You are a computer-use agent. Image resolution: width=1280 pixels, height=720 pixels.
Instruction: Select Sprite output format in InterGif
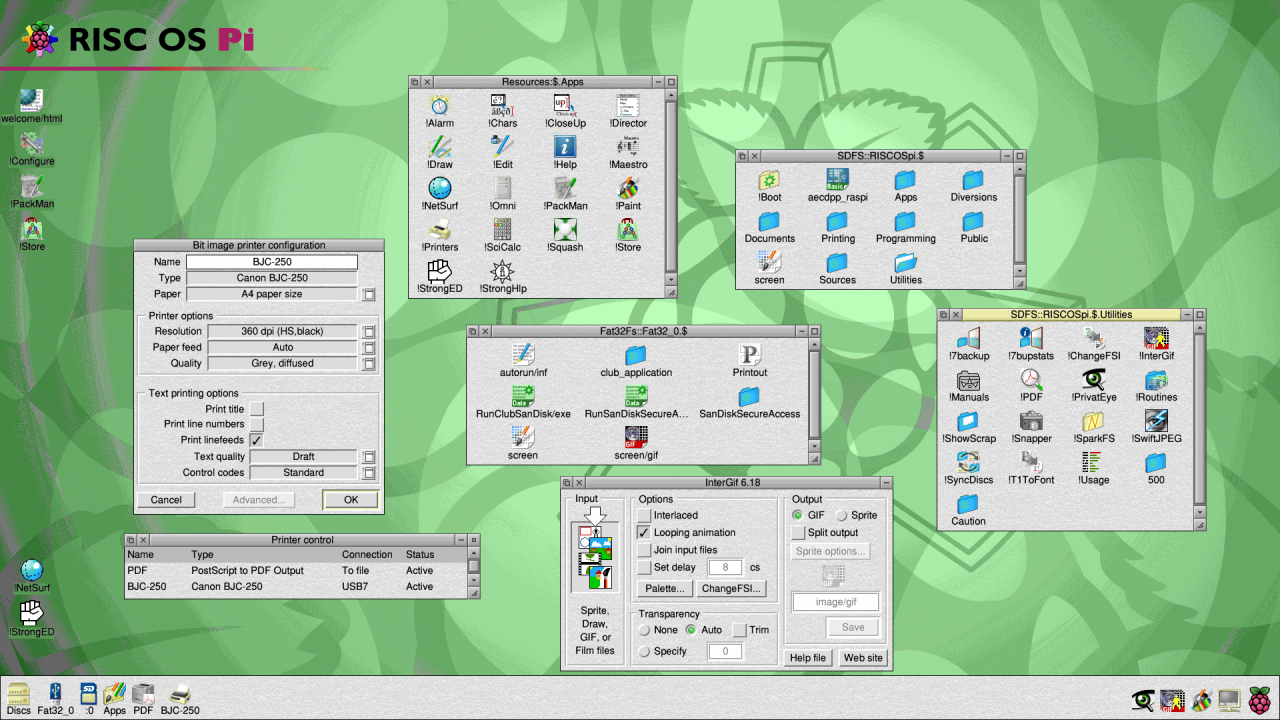[840, 515]
